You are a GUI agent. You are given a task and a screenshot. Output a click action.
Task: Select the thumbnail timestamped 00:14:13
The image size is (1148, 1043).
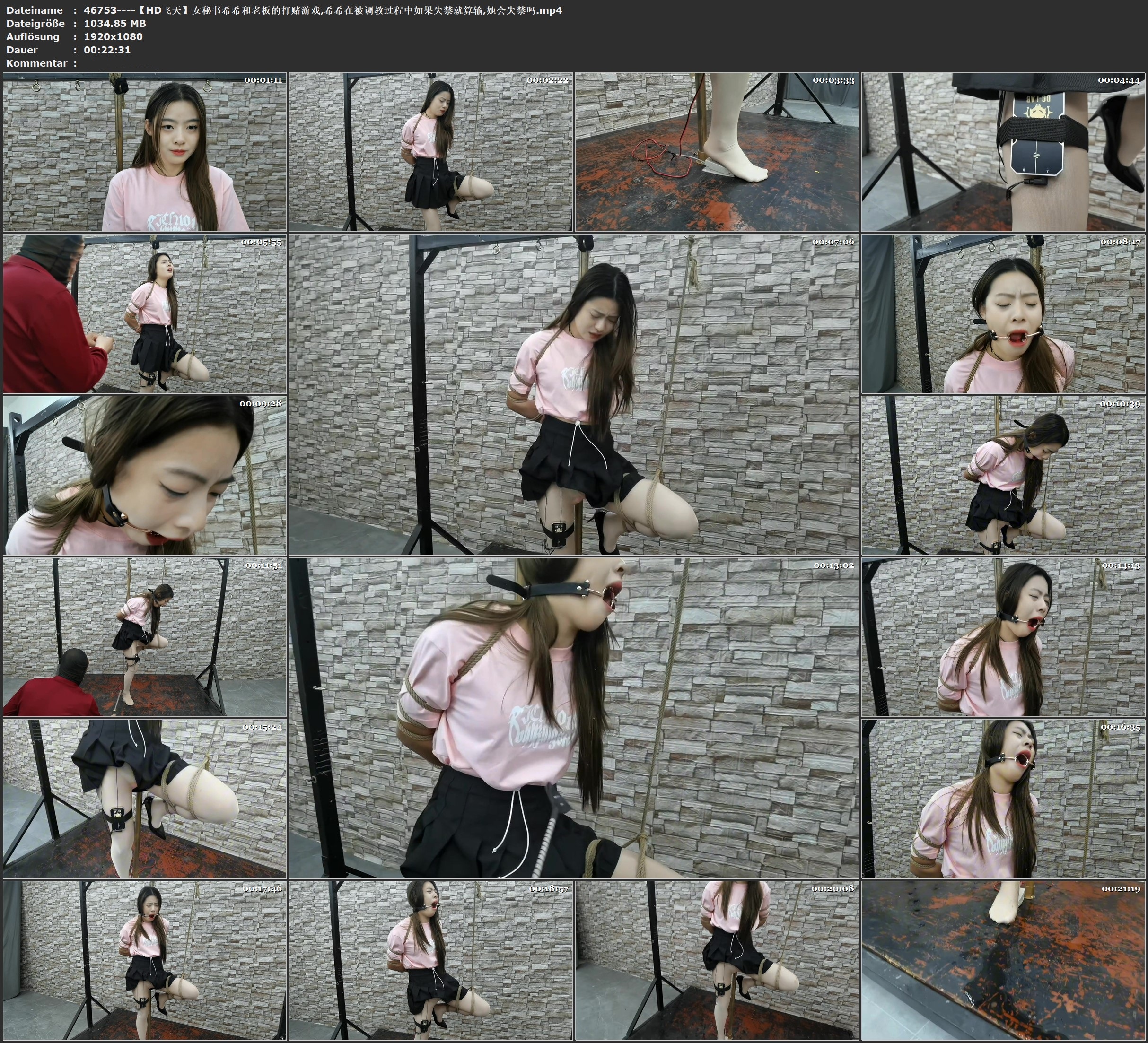(x=1003, y=636)
